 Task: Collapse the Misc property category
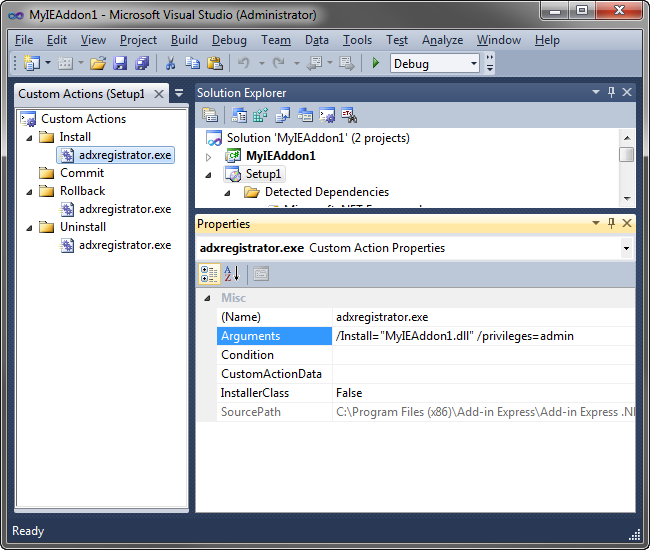click(x=207, y=298)
